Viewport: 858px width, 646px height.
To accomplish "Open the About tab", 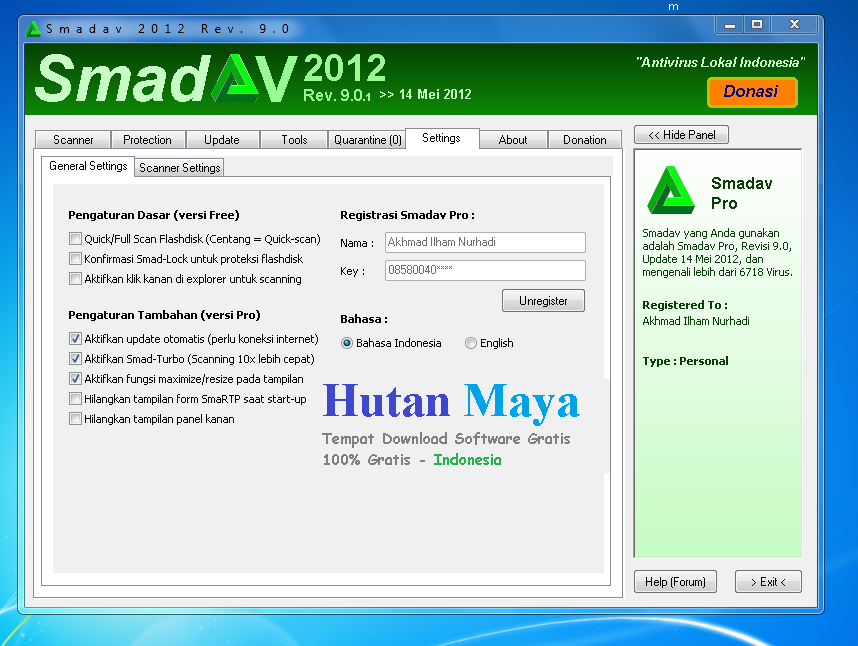I will click(x=513, y=140).
